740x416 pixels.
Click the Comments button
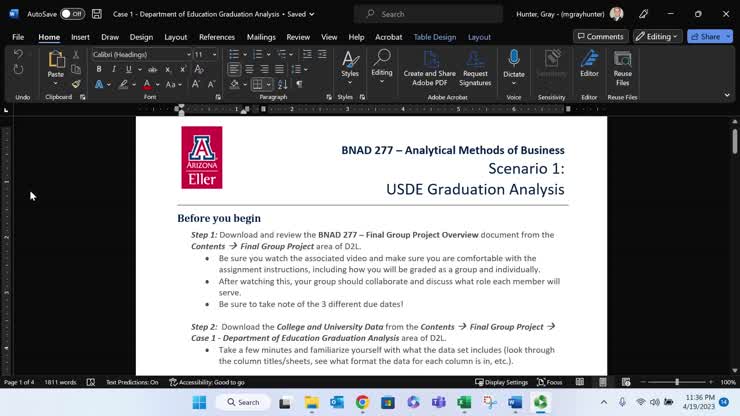pyautogui.click(x=601, y=36)
